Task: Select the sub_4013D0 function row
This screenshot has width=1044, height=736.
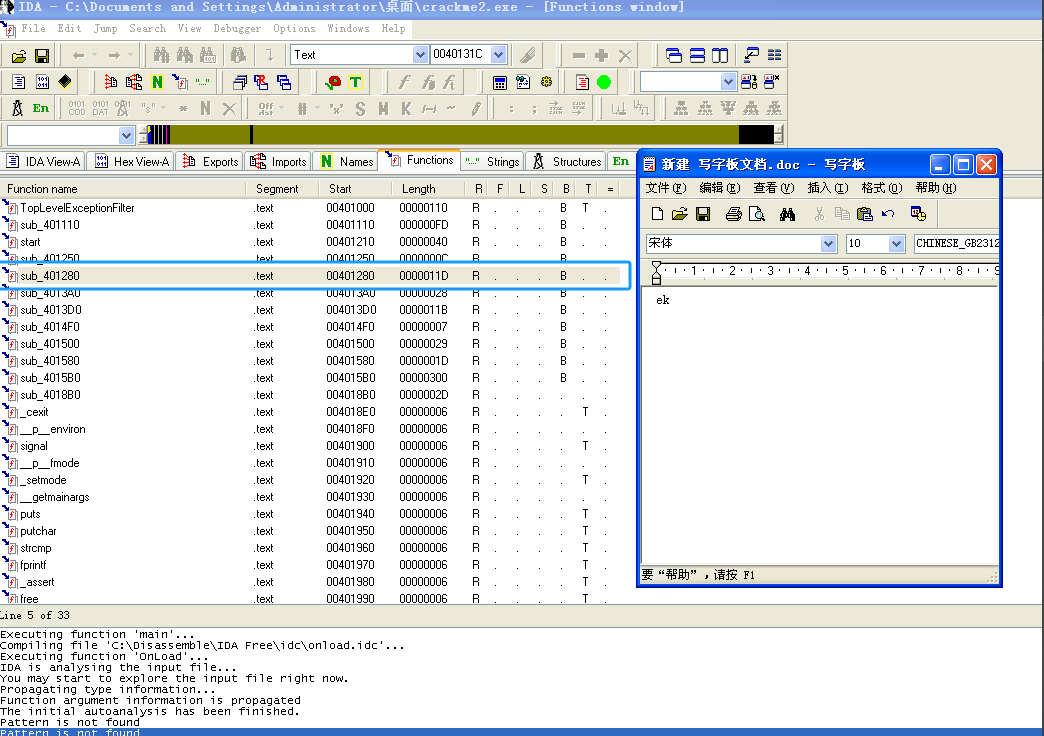Action: (x=310, y=310)
